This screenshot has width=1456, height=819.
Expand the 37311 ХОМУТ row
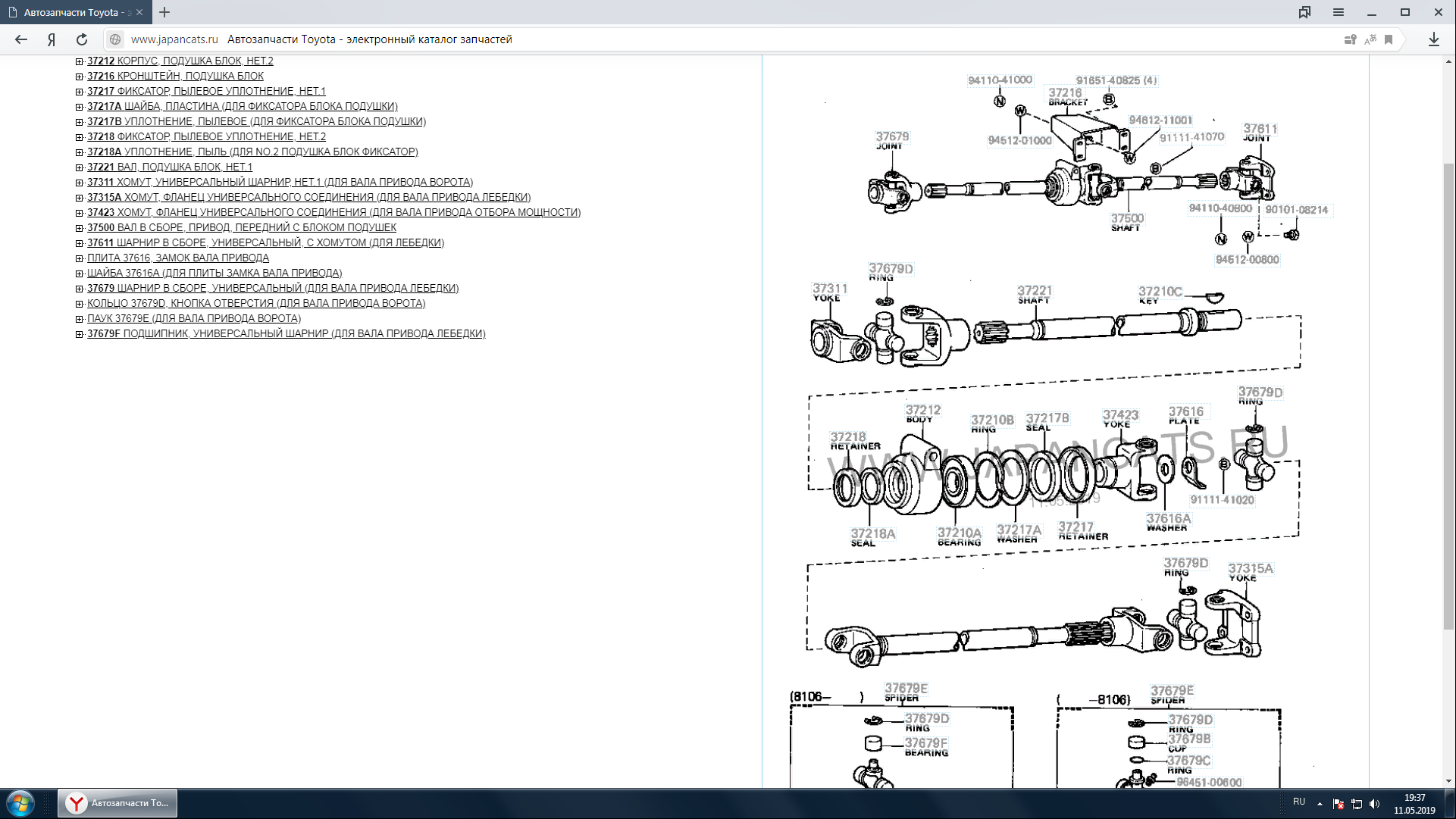pos(80,183)
